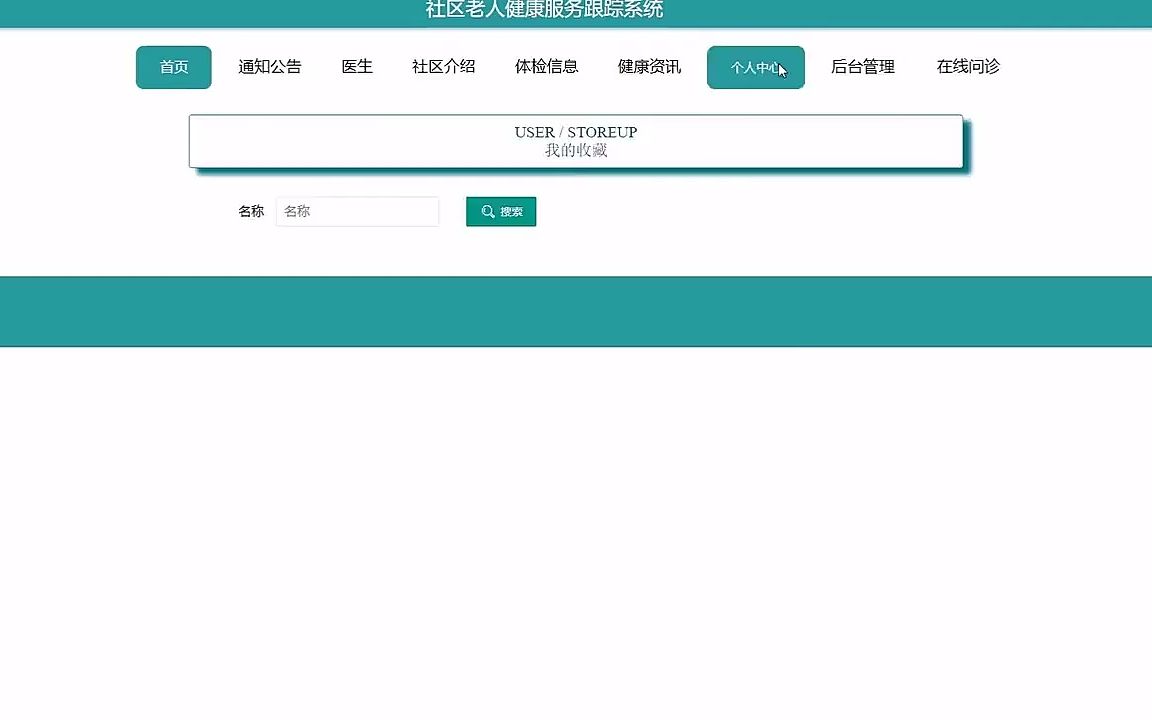1152x720 pixels.
Task: Click the 名称 field label
Action: pyautogui.click(x=250, y=211)
